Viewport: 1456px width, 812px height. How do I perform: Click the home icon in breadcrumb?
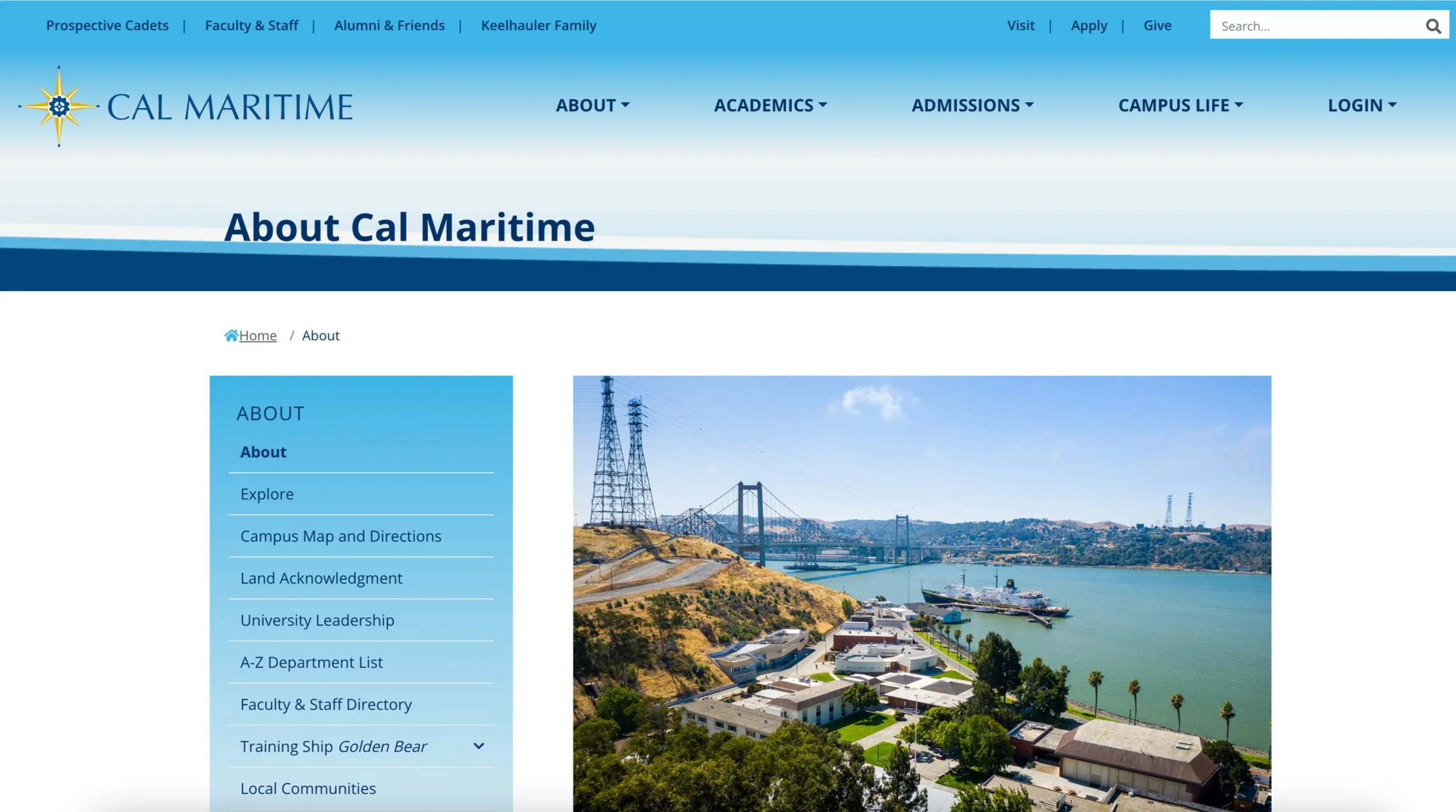(x=231, y=335)
